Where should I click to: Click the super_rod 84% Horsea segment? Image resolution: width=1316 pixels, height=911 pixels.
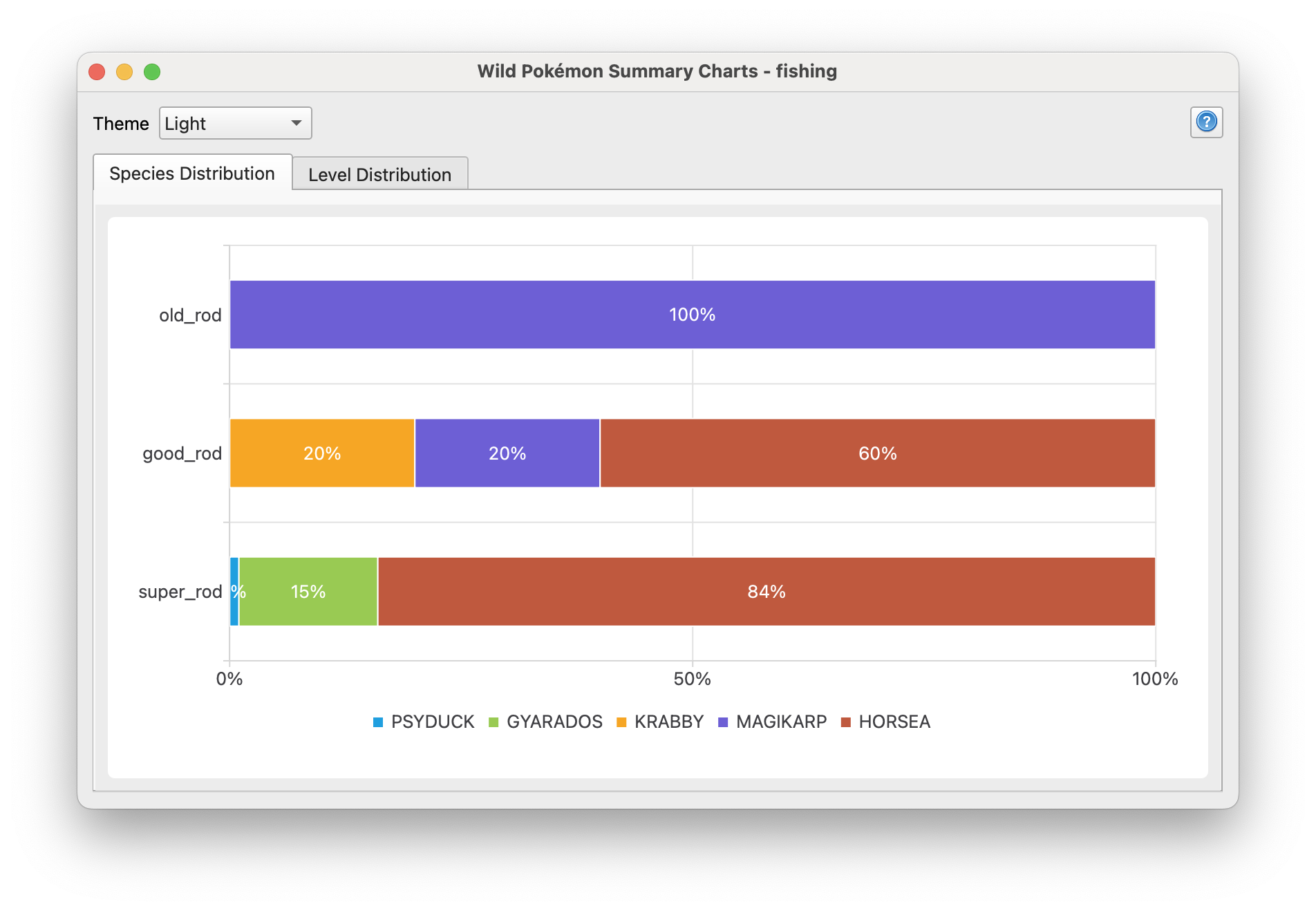pyautogui.click(x=767, y=592)
